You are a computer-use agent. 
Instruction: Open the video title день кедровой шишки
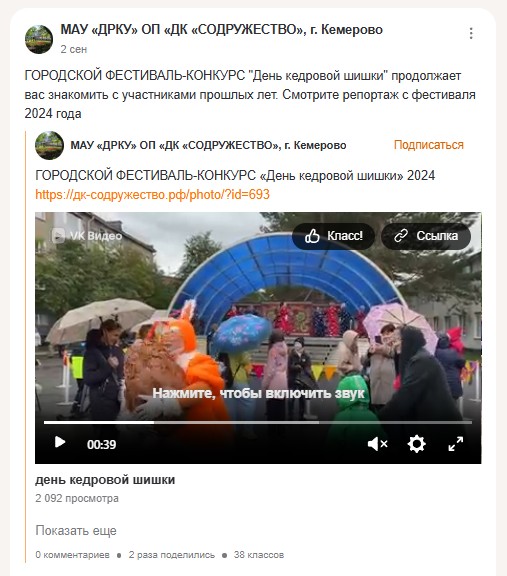(x=105, y=480)
